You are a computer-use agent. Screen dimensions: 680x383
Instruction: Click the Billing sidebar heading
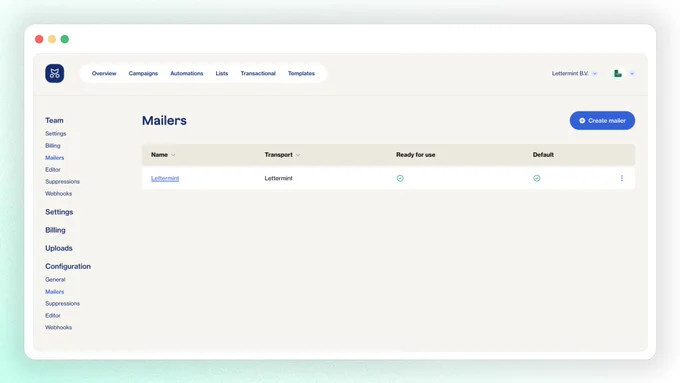pos(55,230)
